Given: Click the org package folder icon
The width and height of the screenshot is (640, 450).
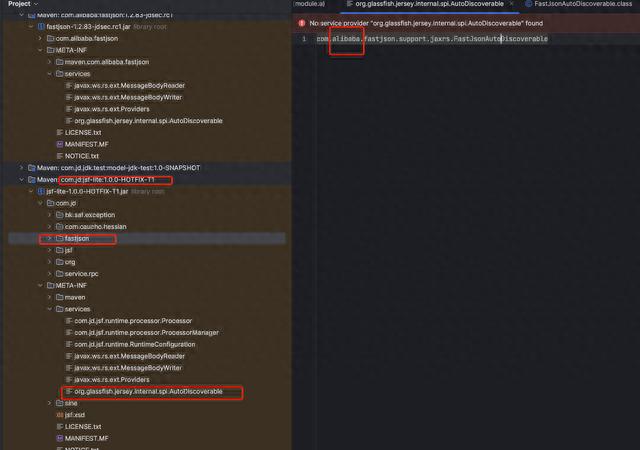Looking at the screenshot, I should (x=60, y=262).
